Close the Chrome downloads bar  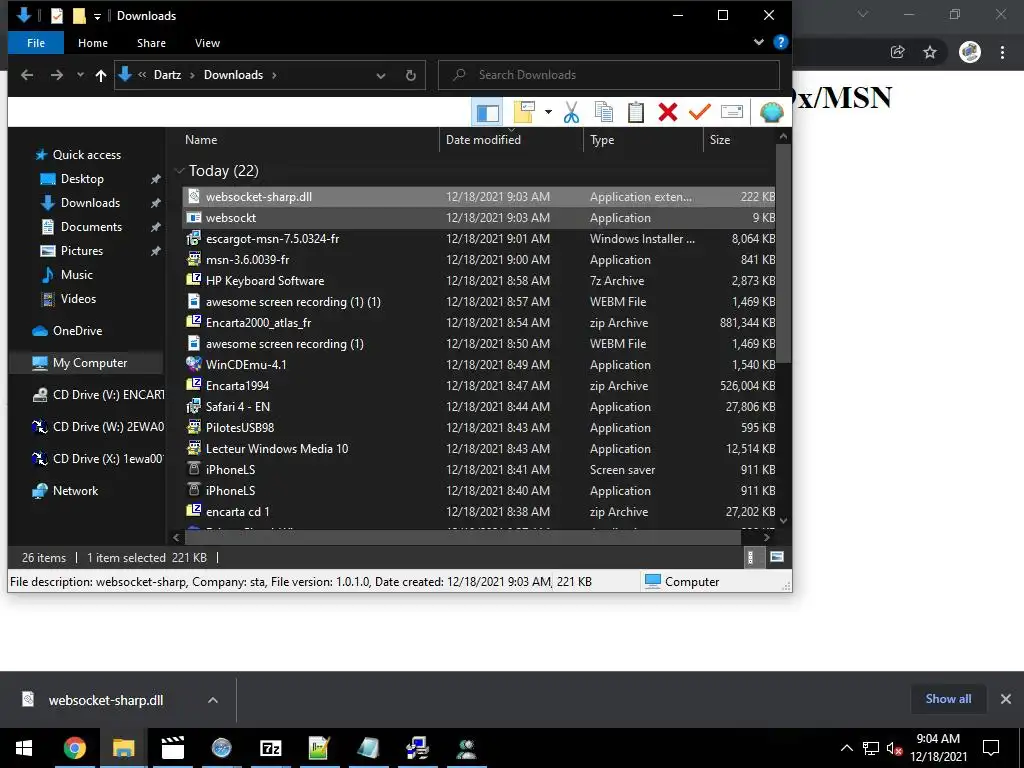(1006, 699)
